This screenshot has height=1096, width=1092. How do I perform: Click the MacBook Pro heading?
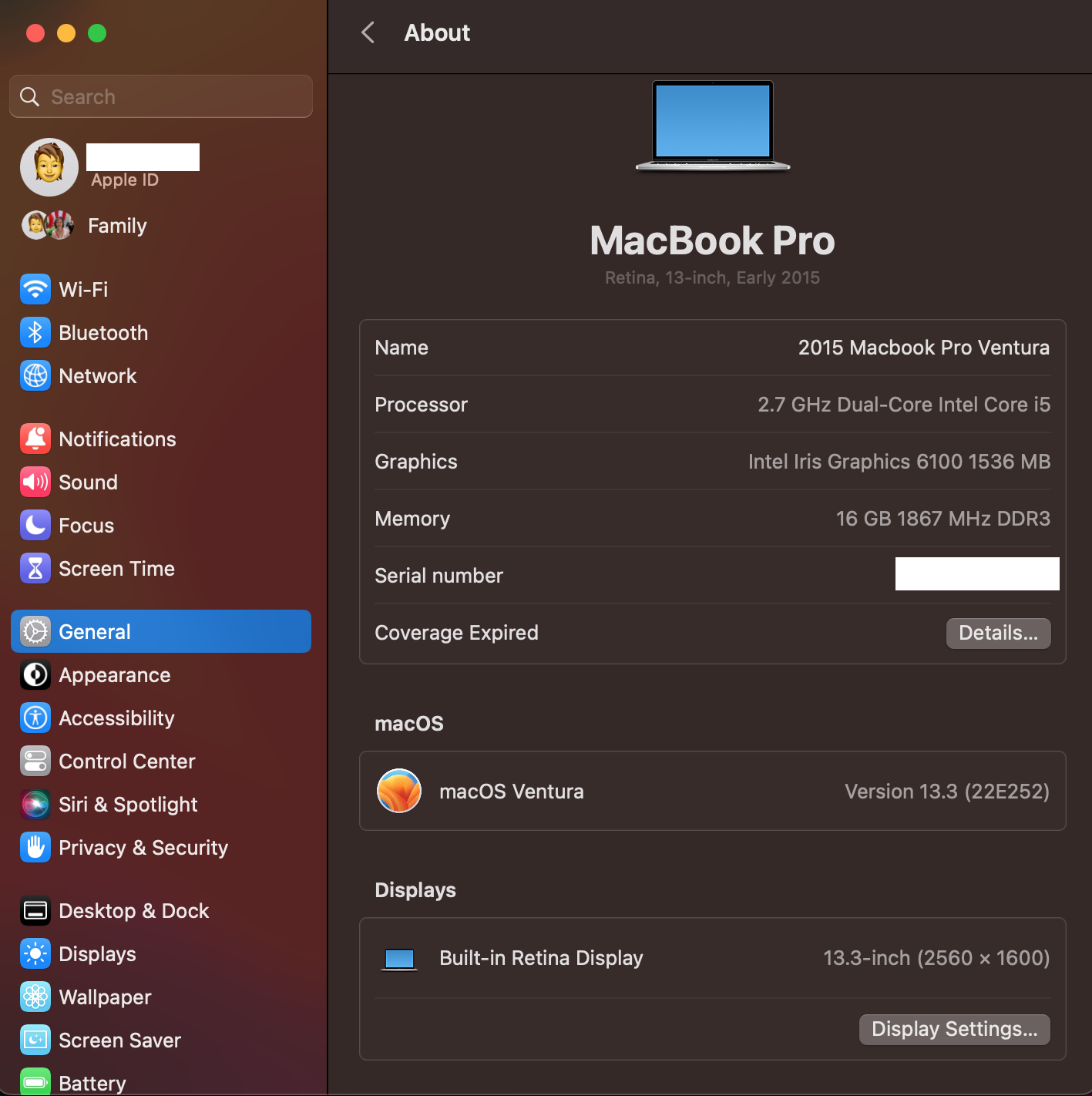coord(712,240)
